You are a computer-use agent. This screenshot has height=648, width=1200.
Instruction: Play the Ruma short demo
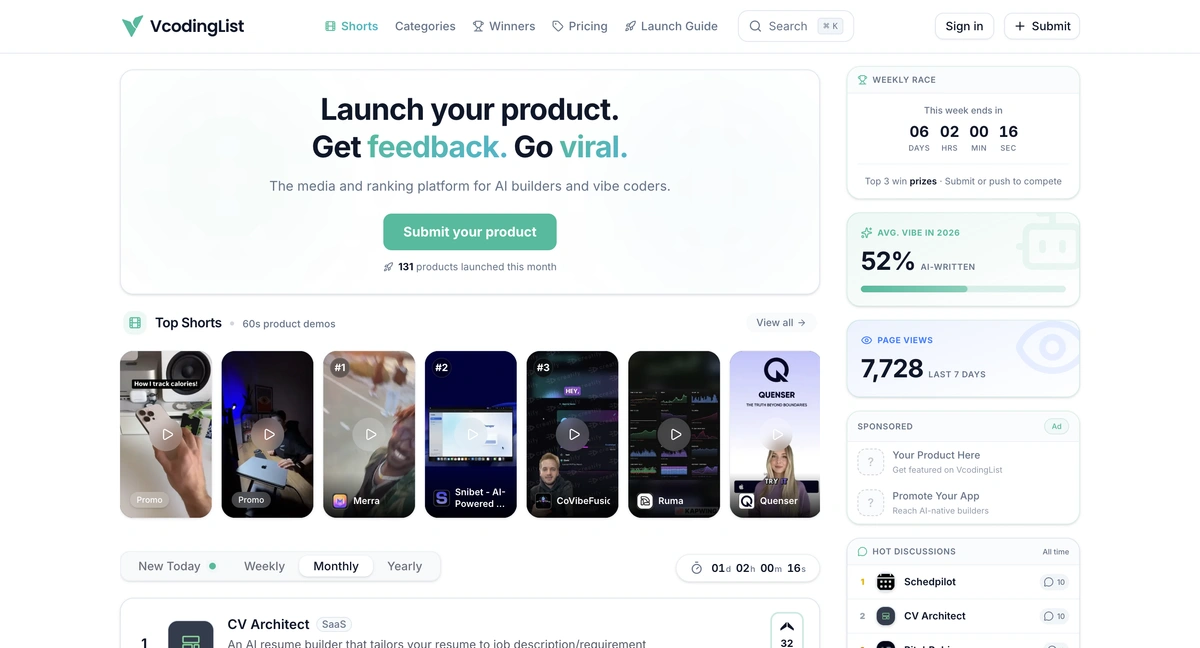[675, 434]
